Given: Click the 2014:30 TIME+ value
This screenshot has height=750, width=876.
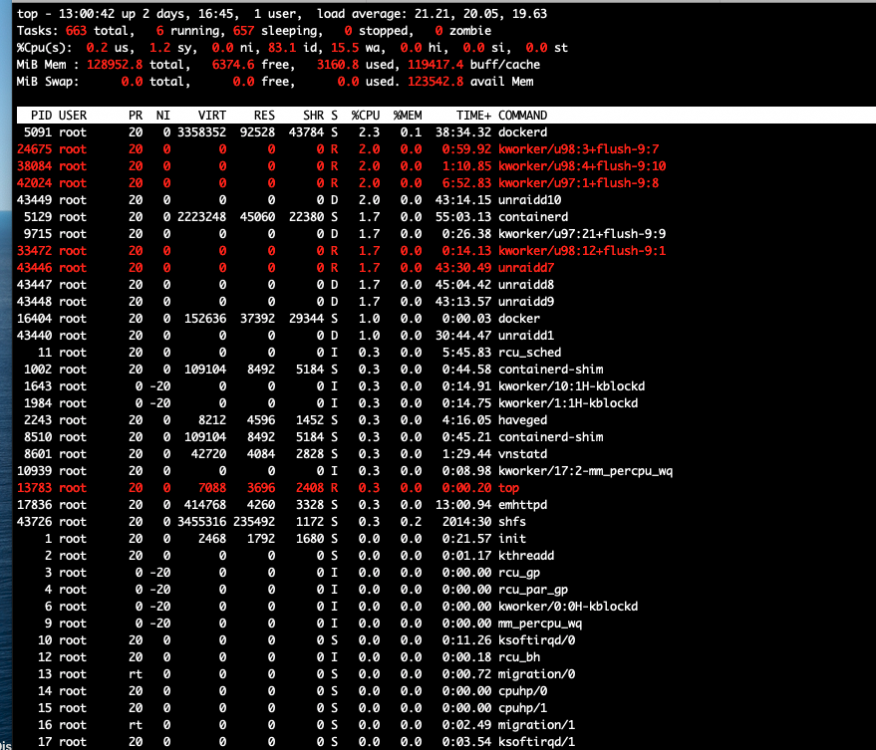Looking at the screenshot, I should click(466, 522).
